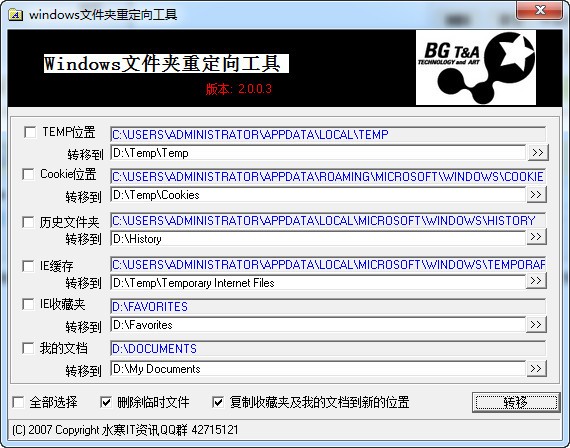Check the 历史文件夹 checkbox
This screenshot has width=570, height=448.
(28, 222)
